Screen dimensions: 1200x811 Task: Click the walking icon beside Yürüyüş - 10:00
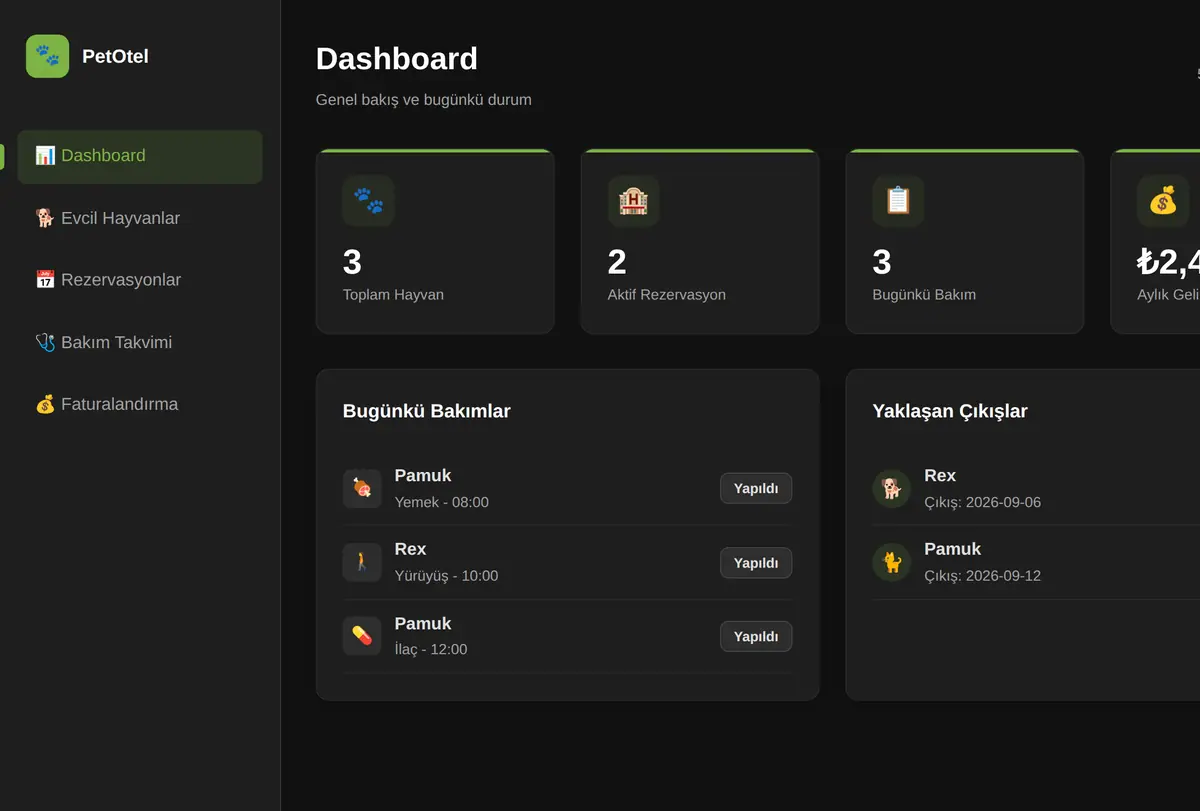point(362,562)
